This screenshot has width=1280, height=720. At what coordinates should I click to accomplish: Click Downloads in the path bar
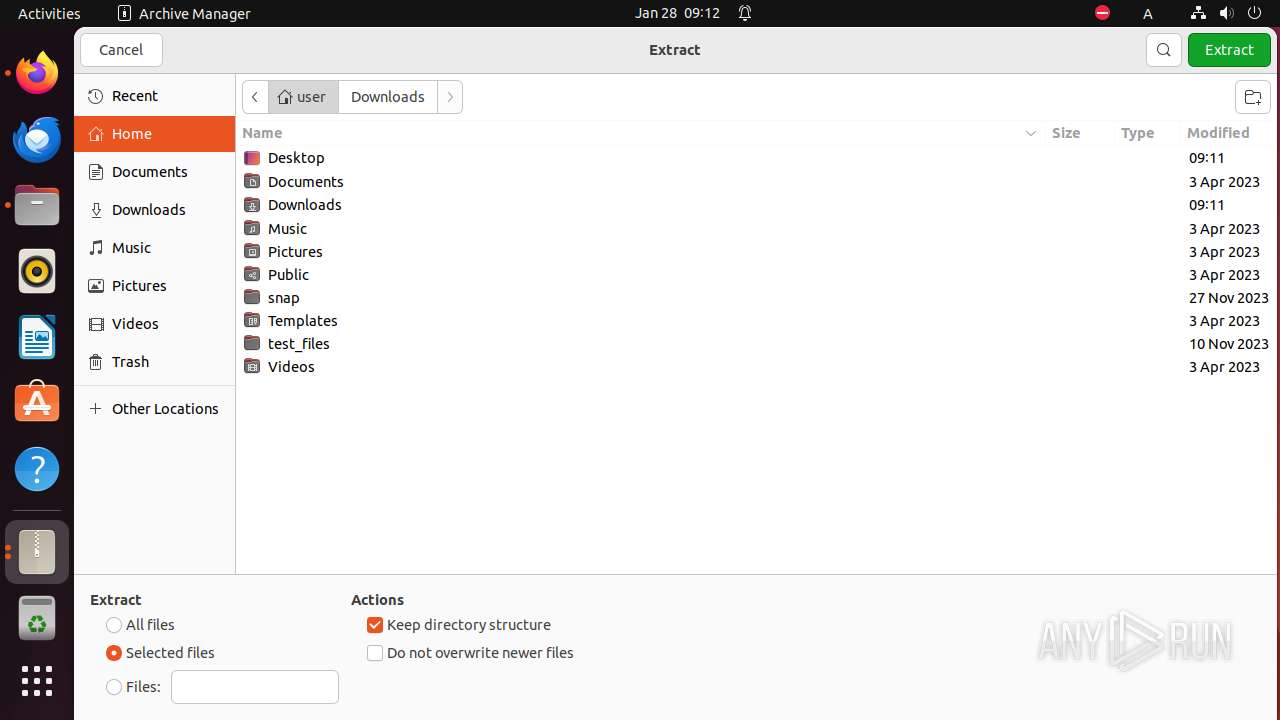coord(388,97)
